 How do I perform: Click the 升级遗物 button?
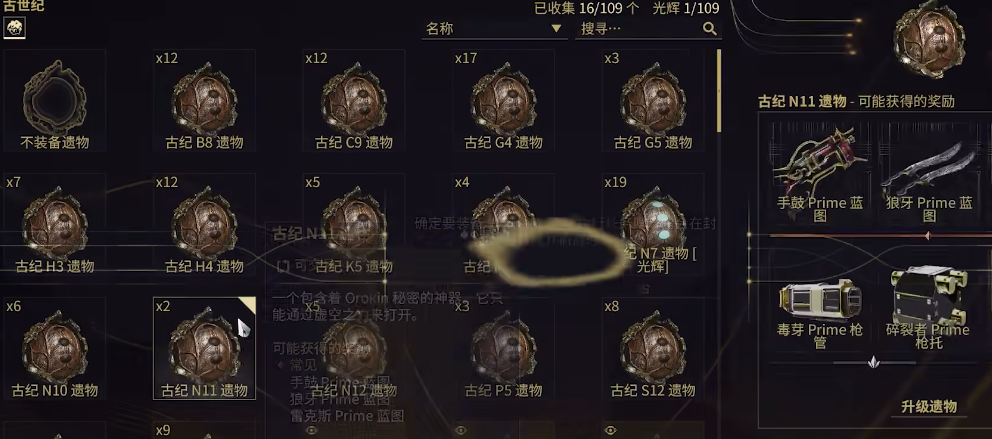tap(928, 407)
